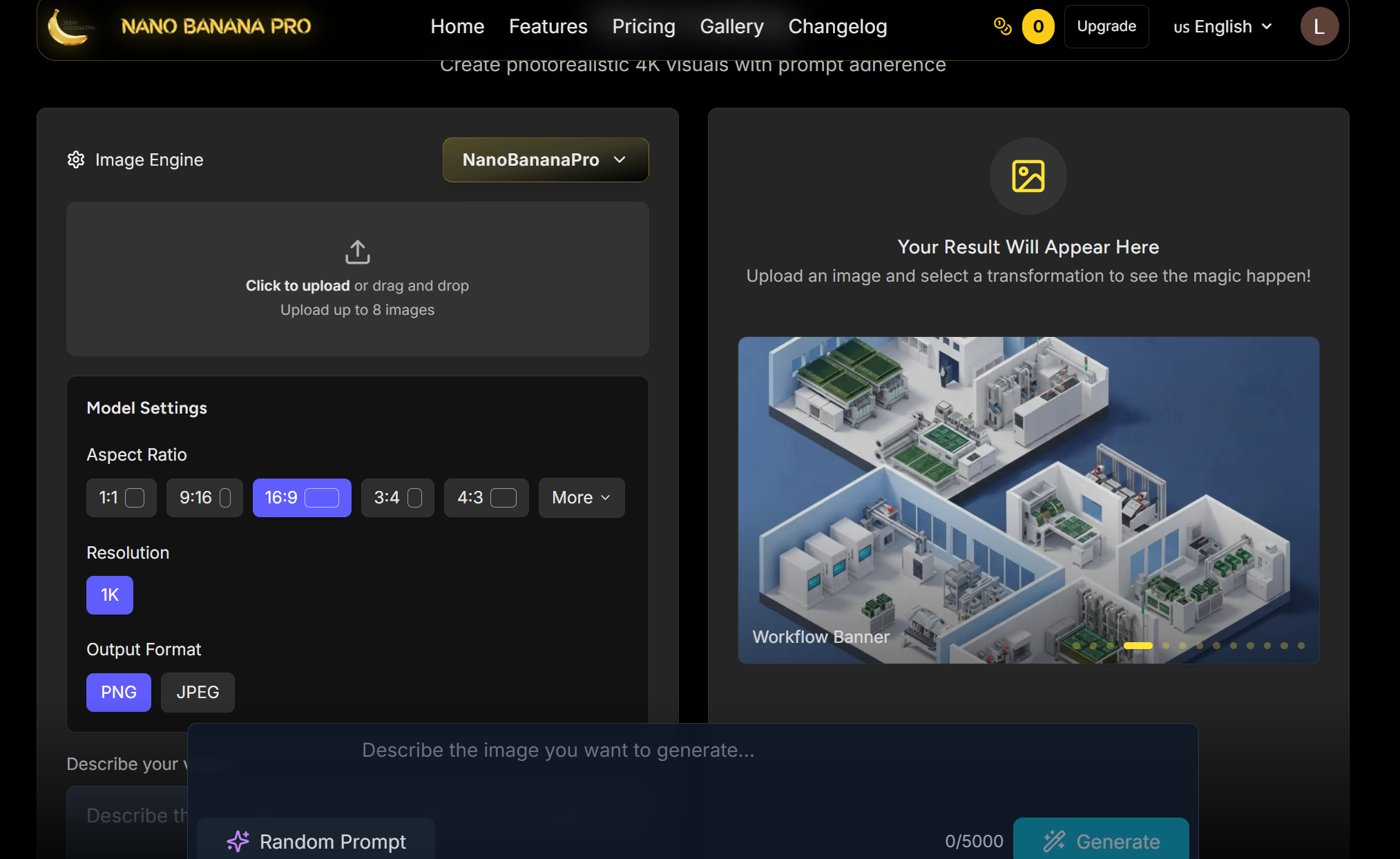The image size is (1400, 859).
Task: Click the Upgrade button
Action: [x=1106, y=26]
